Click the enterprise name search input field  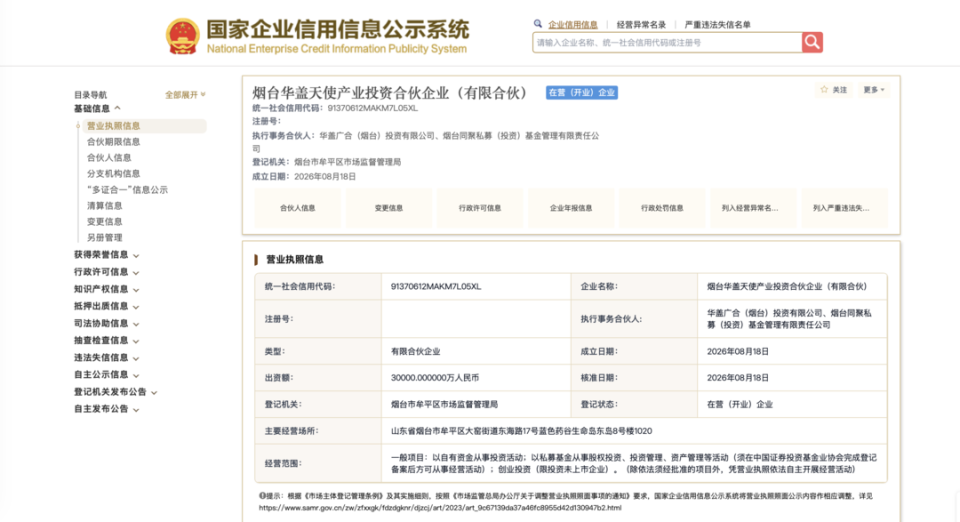667,42
